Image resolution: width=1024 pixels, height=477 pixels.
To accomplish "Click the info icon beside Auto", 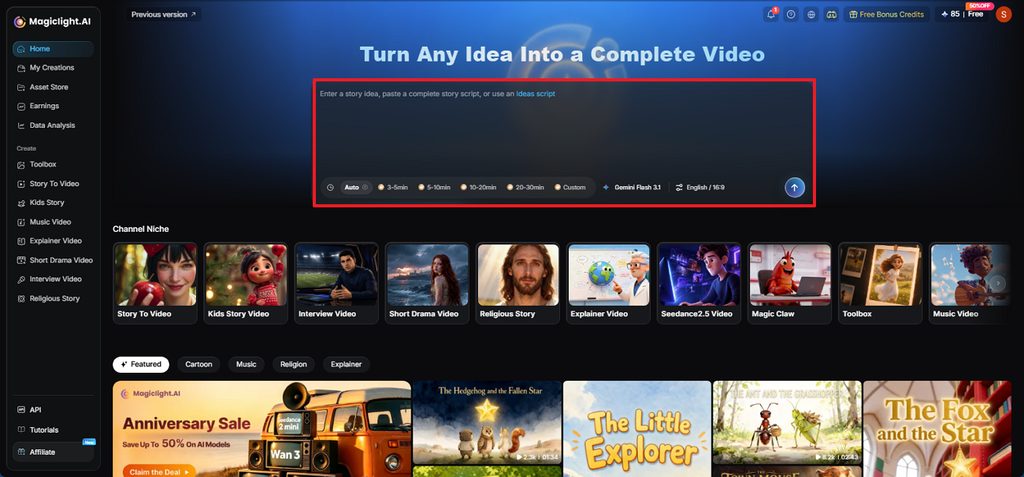I will pos(365,188).
